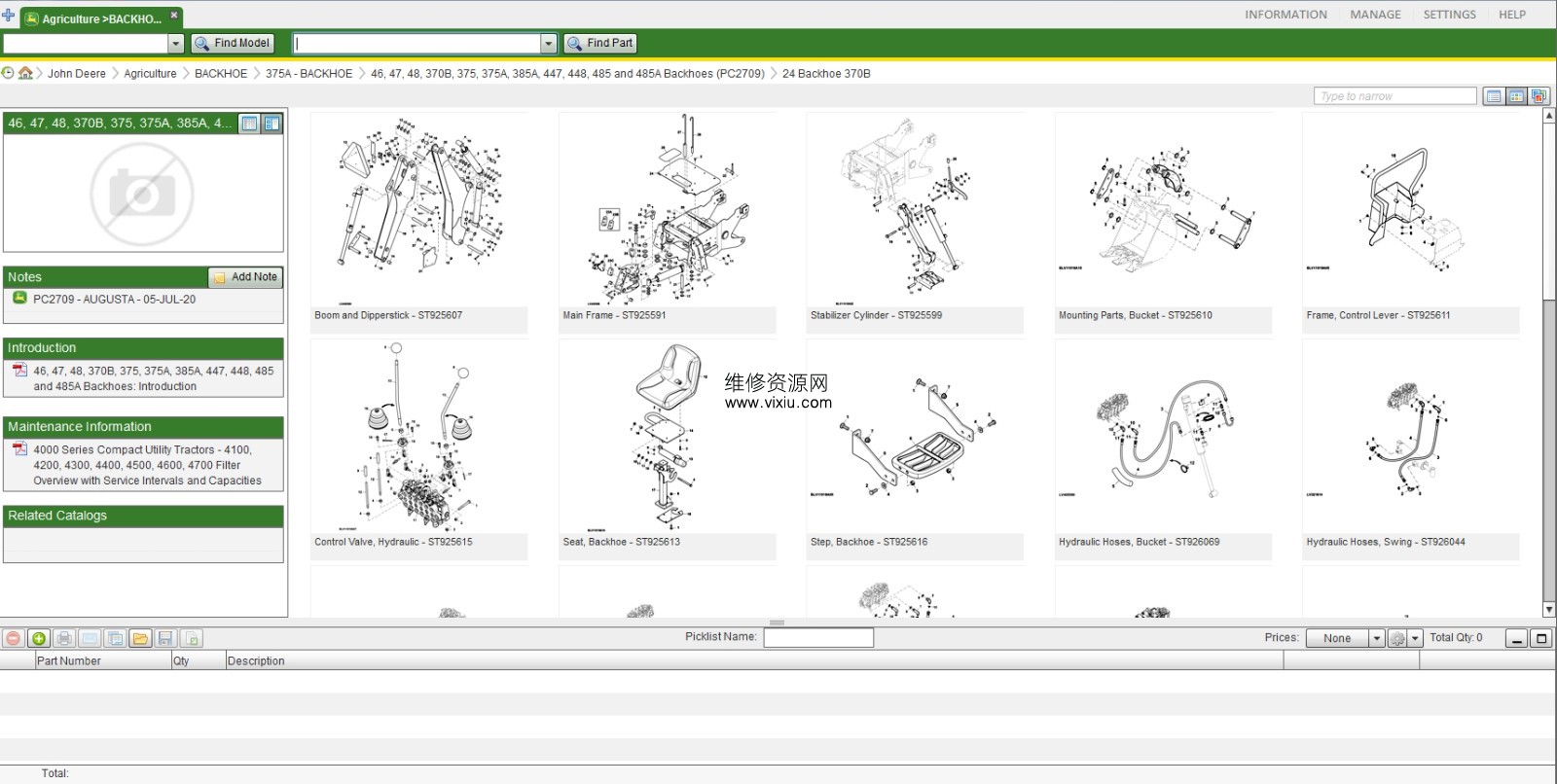Click the green note icon beside PC2709
Image resolution: width=1557 pixels, height=784 pixels.
coord(19,298)
